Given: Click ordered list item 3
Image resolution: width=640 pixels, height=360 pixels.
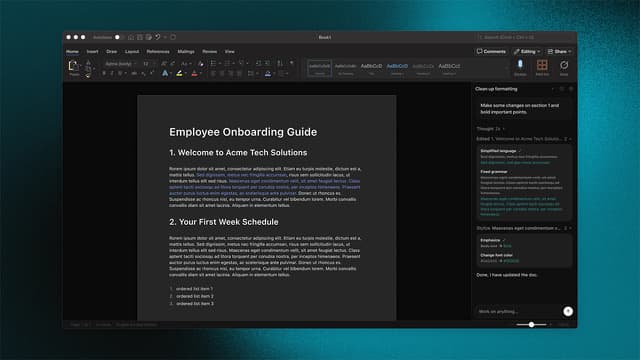Looking at the screenshot, I should (195, 304).
